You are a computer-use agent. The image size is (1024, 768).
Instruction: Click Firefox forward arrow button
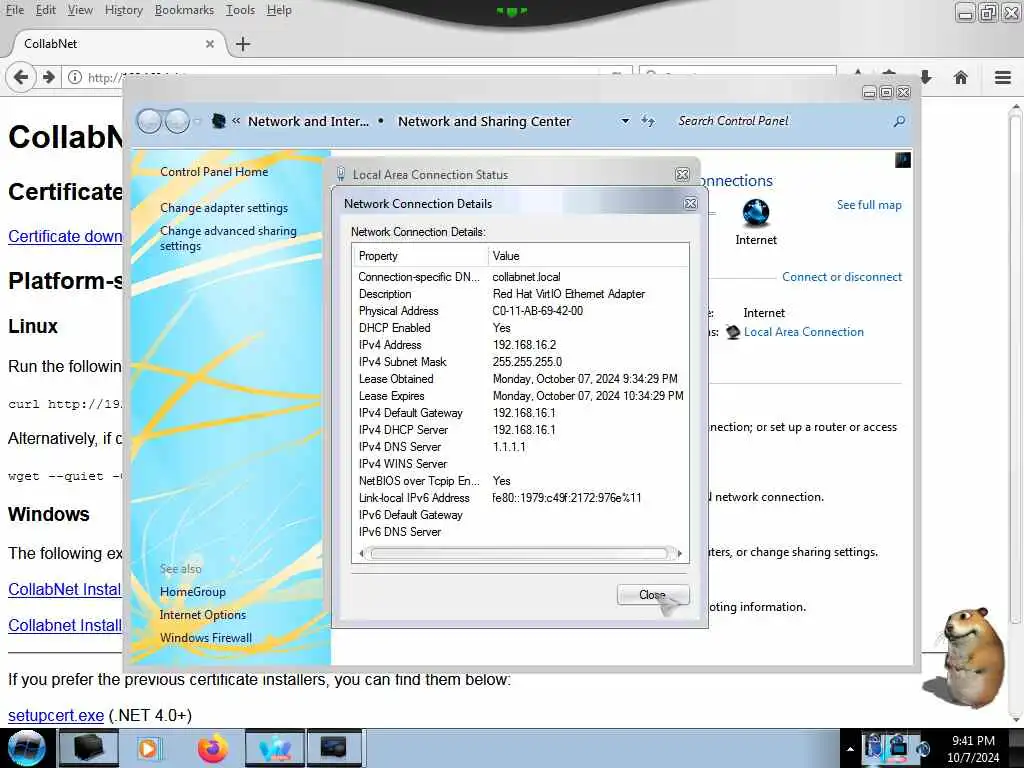pyautogui.click(x=48, y=77)
